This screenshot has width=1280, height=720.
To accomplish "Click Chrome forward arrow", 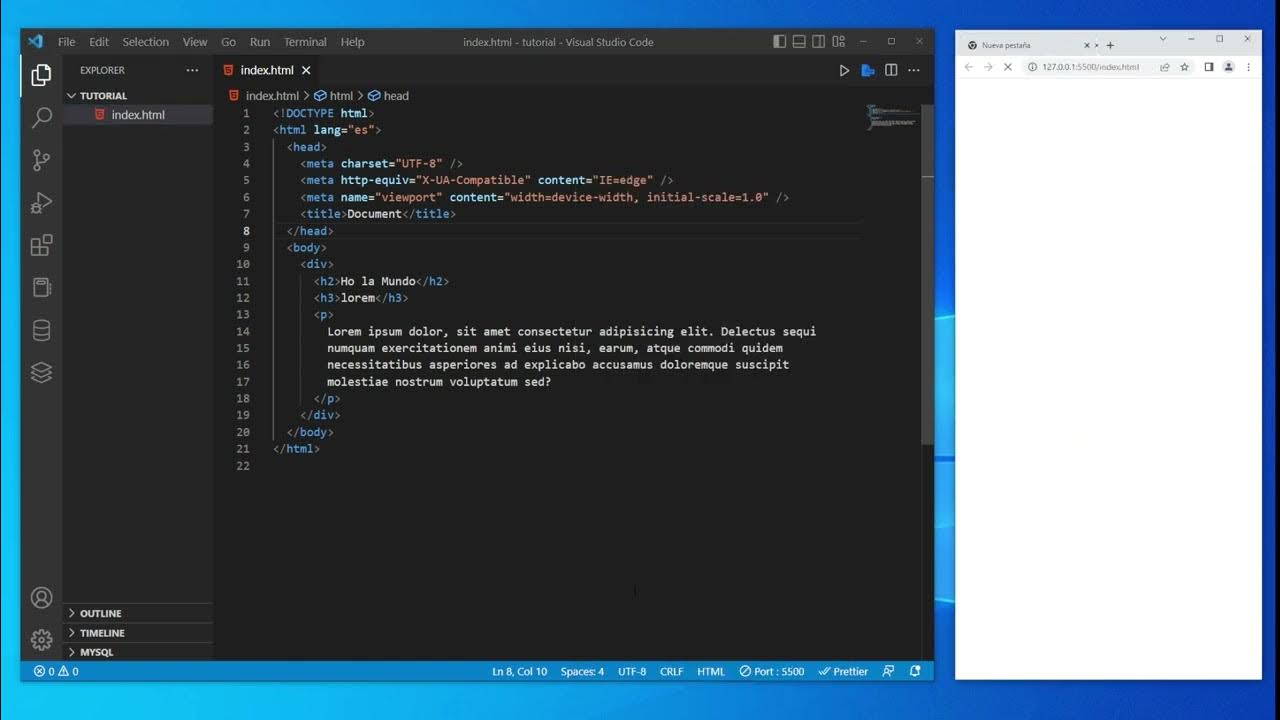I will pos(988,67).
